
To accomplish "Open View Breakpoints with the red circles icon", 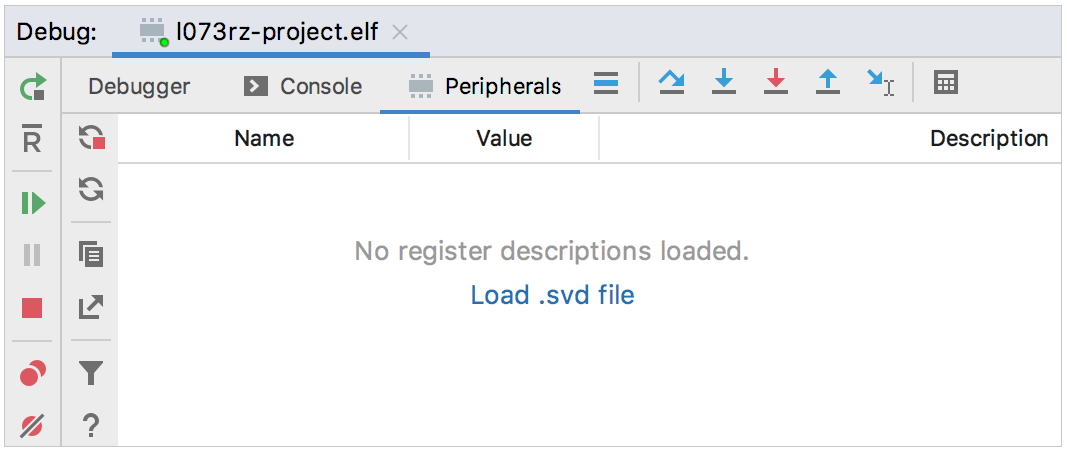I will pos(32,374).
